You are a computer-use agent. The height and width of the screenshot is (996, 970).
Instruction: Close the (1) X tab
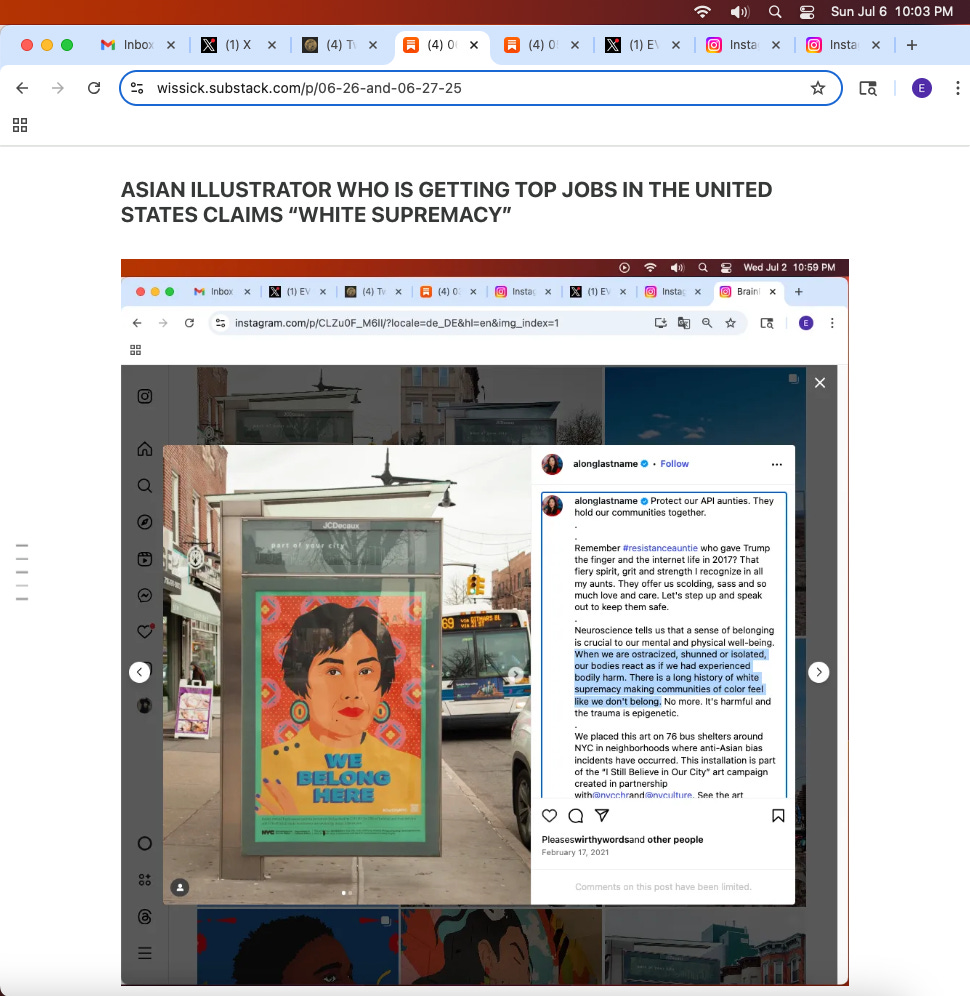click(272, 45)
